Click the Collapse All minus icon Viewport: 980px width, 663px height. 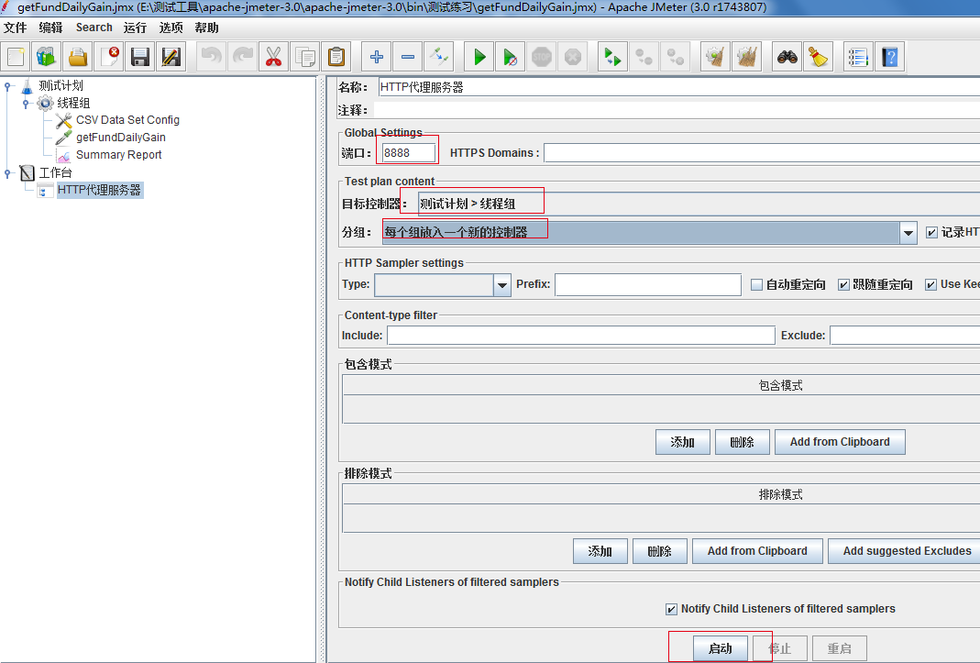[x=408, y=57]
